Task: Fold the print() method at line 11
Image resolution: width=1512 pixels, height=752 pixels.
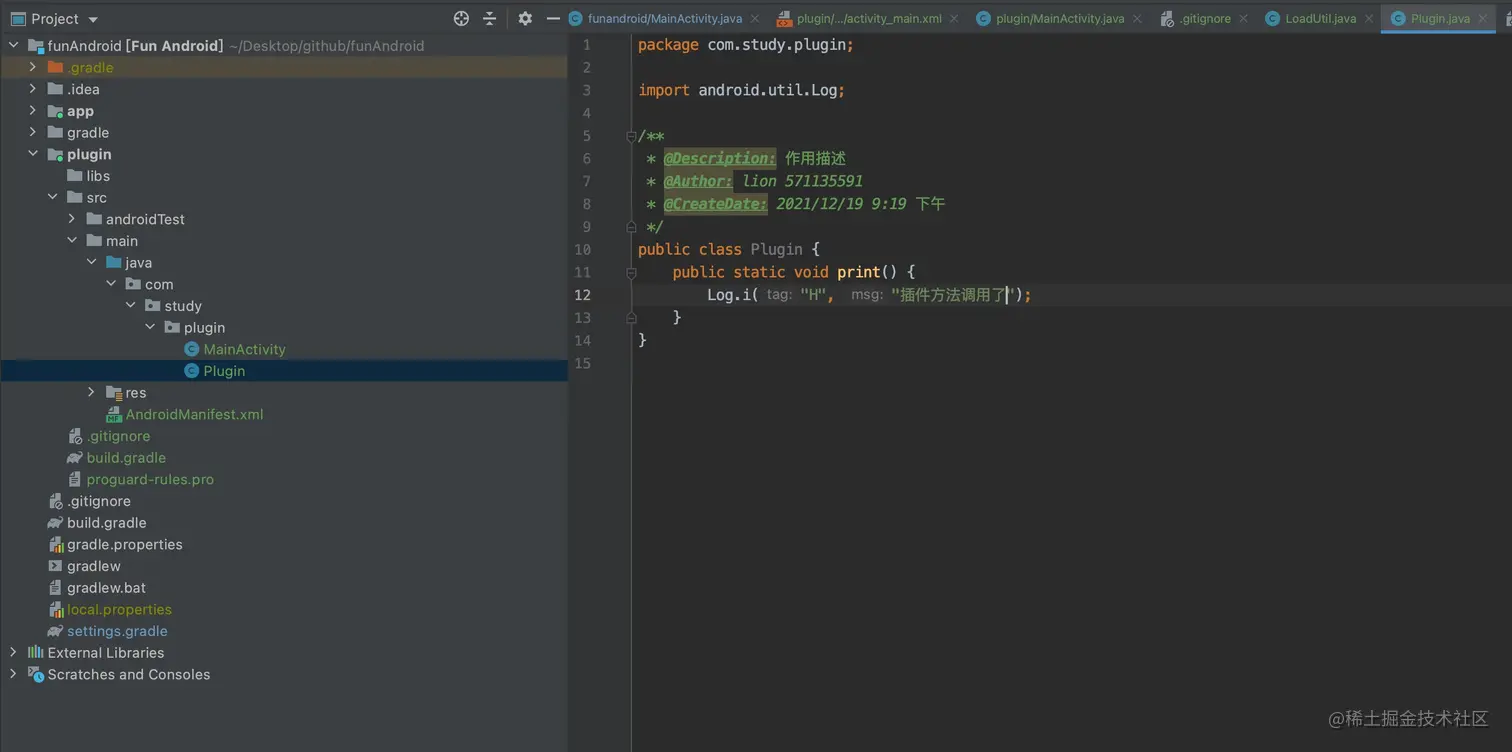Action: (631, 272)
